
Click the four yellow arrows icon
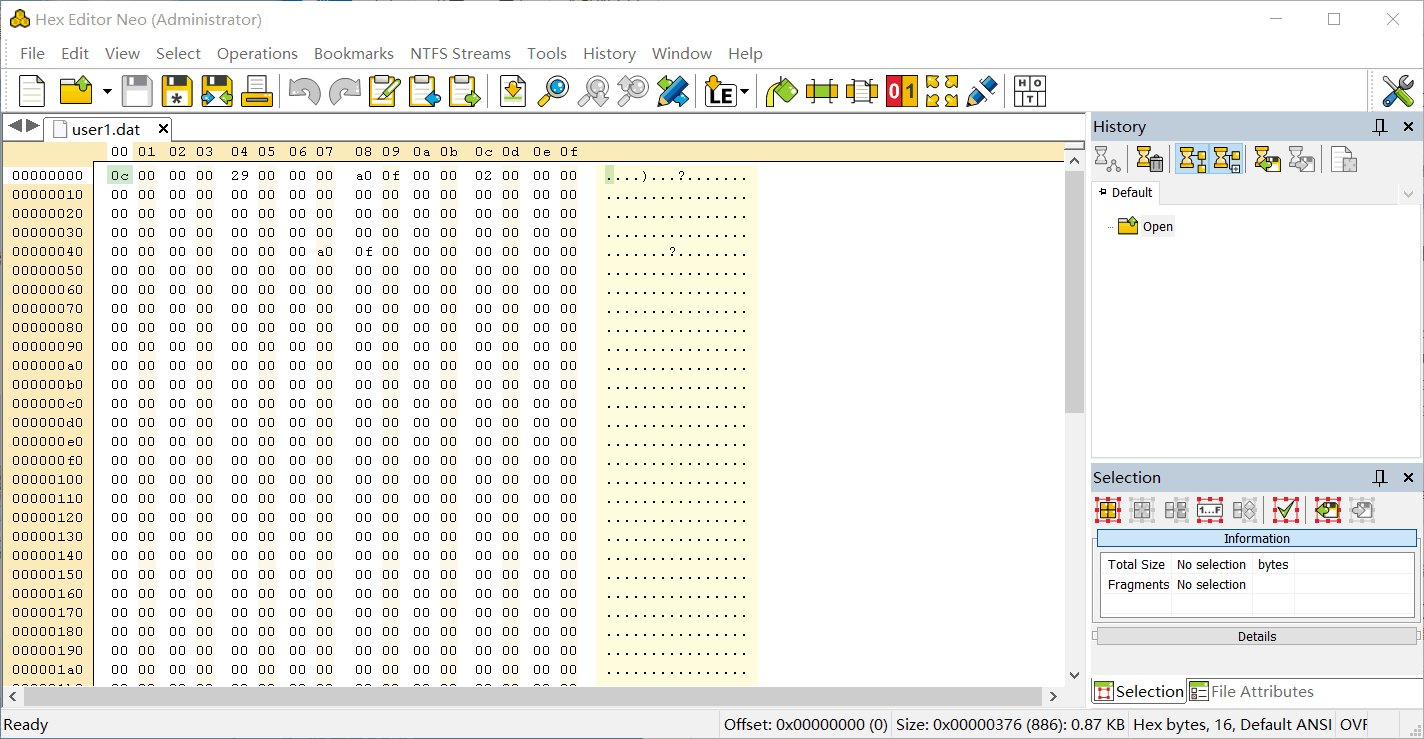point(942,91)
